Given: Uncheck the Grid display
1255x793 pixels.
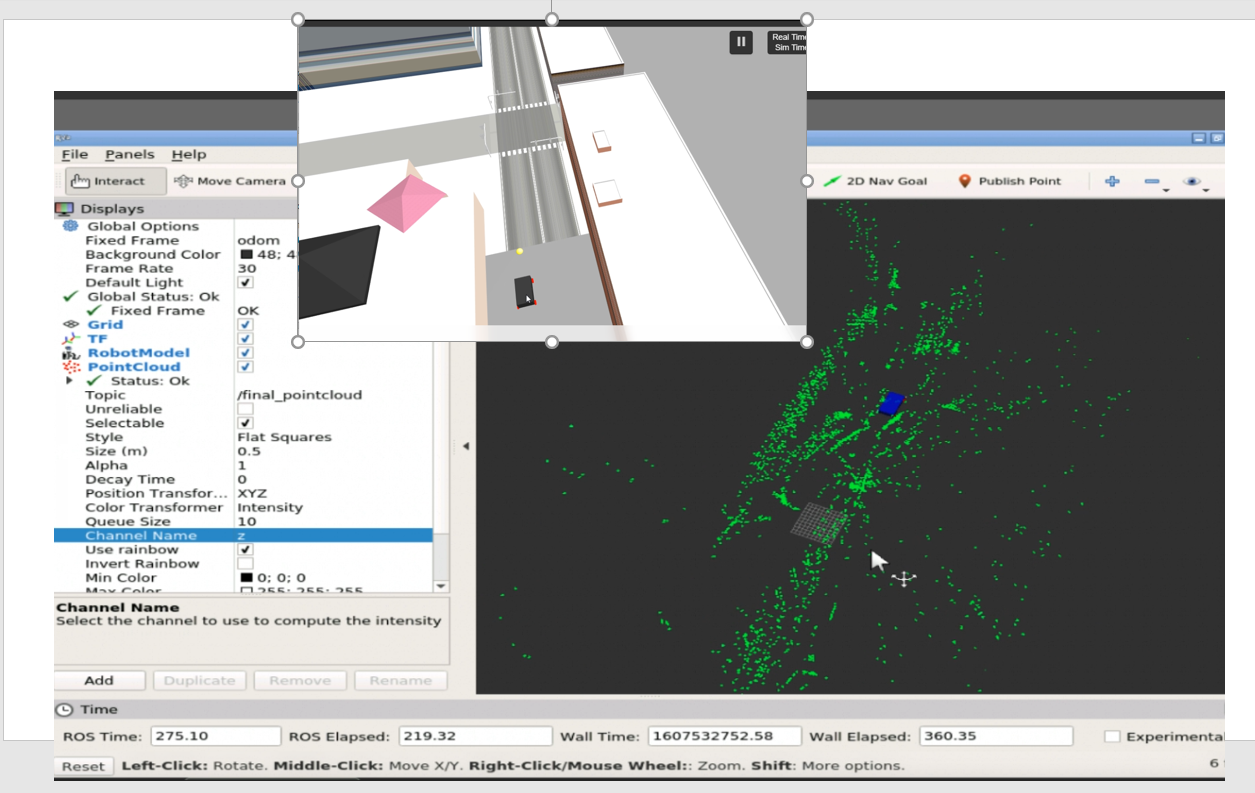Looking at the screenshot, I should point(247,324).
